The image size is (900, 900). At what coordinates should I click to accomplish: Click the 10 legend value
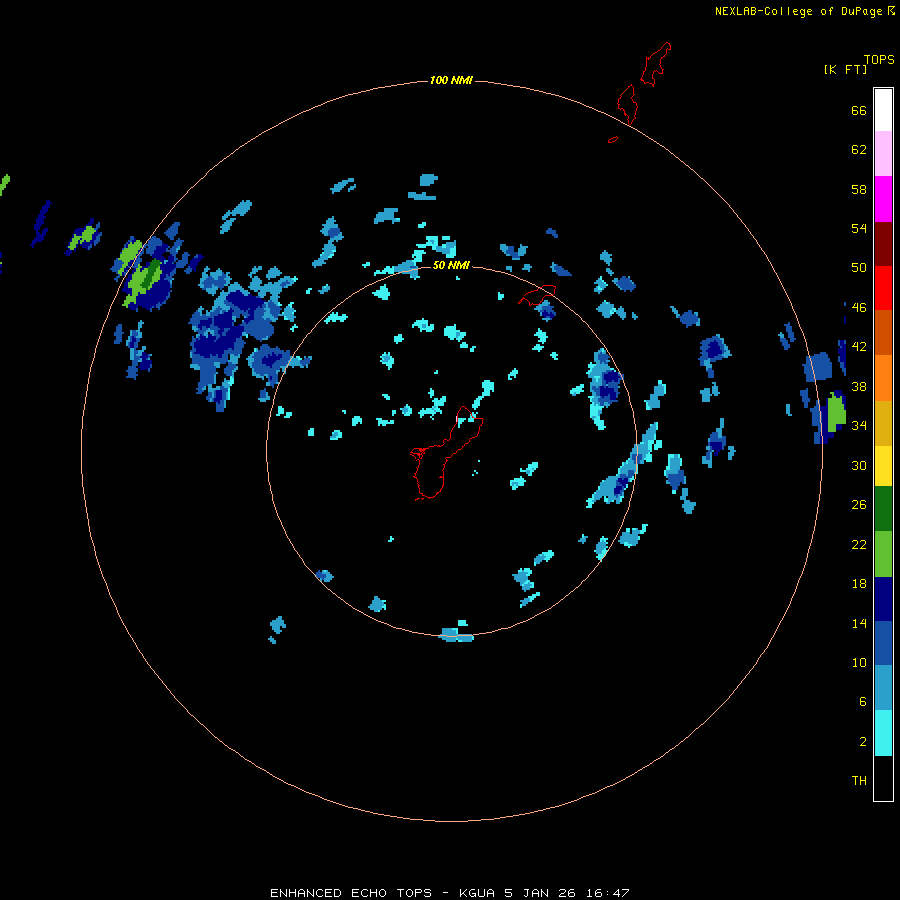tap(859, 662)
